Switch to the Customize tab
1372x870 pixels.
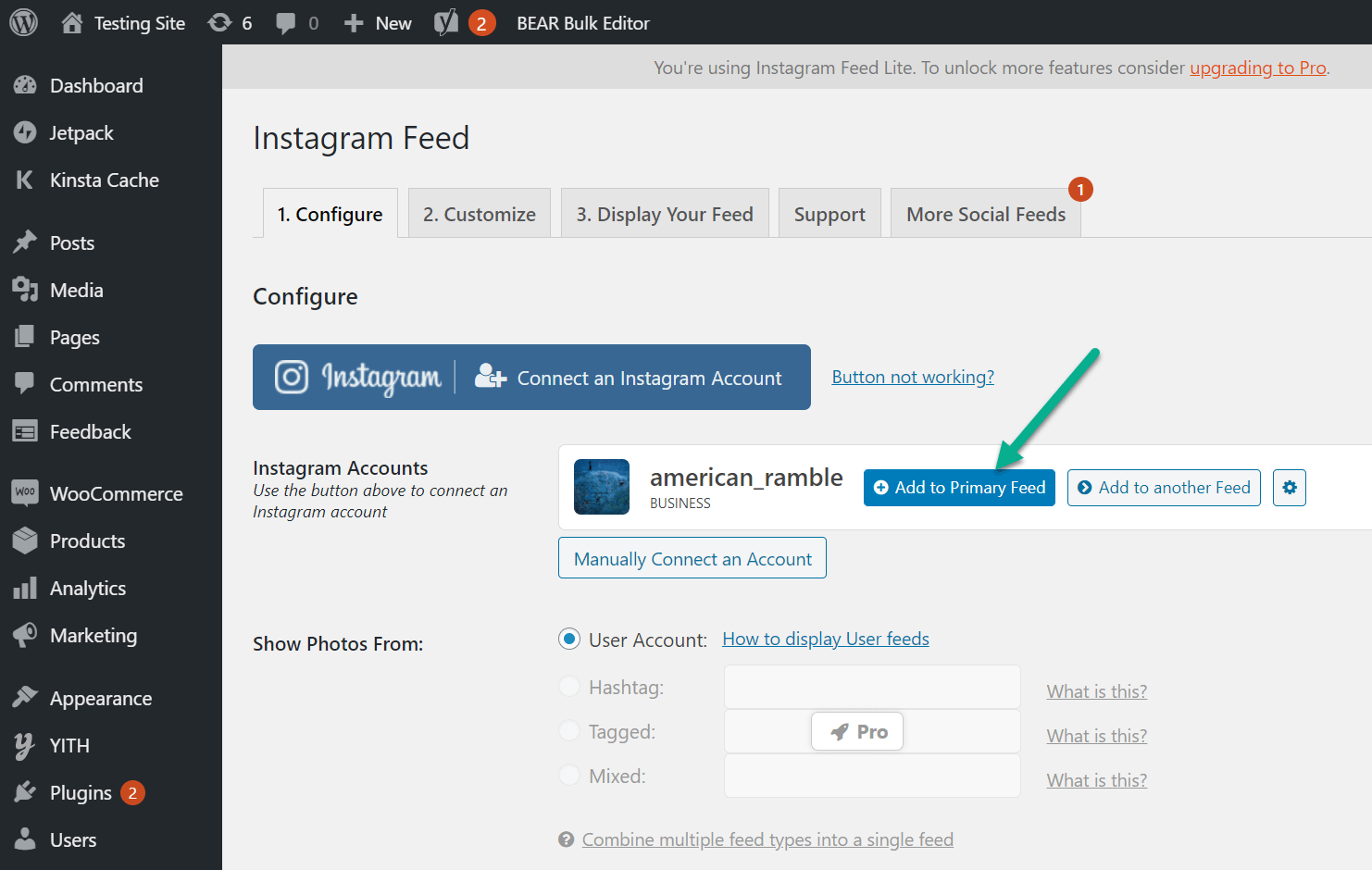click(x=479, y=213)
